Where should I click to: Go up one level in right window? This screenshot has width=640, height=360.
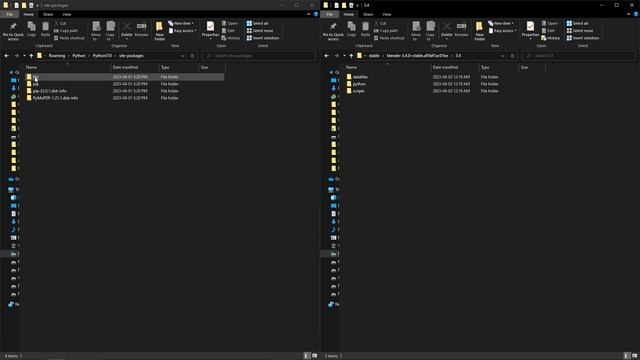pos(351,56)
